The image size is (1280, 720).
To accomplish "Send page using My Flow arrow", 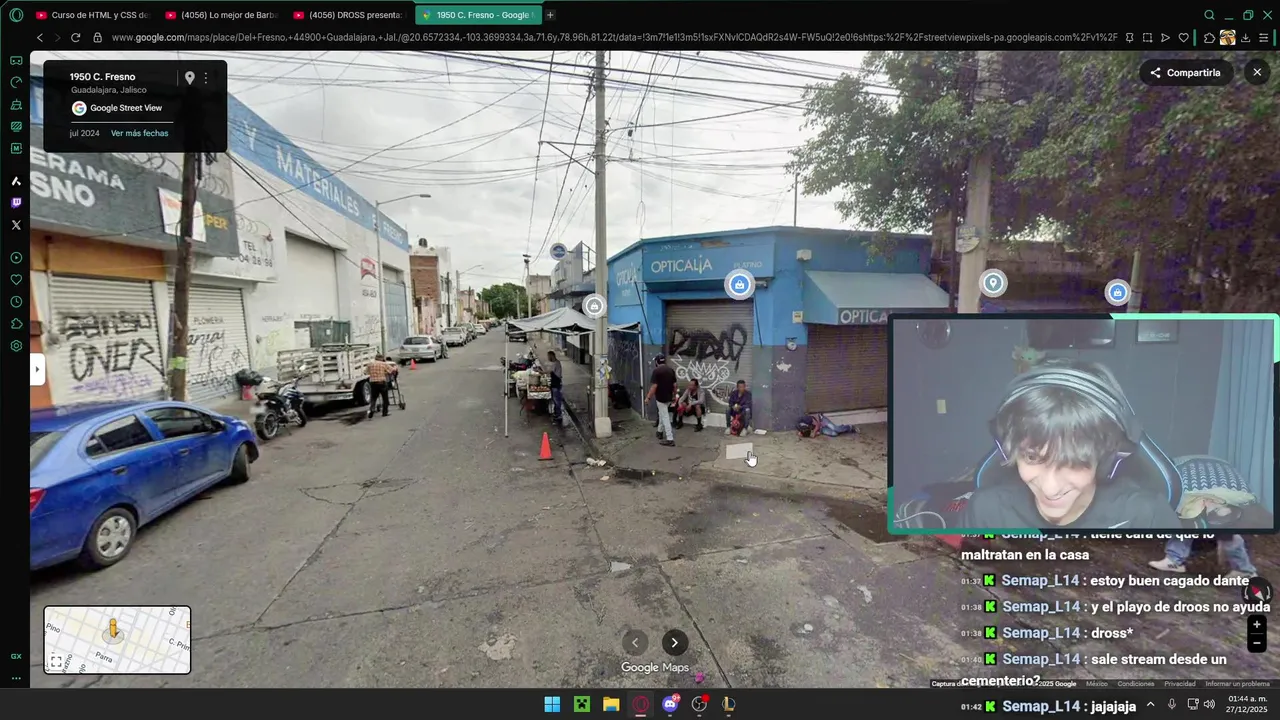I will 1165,38.
